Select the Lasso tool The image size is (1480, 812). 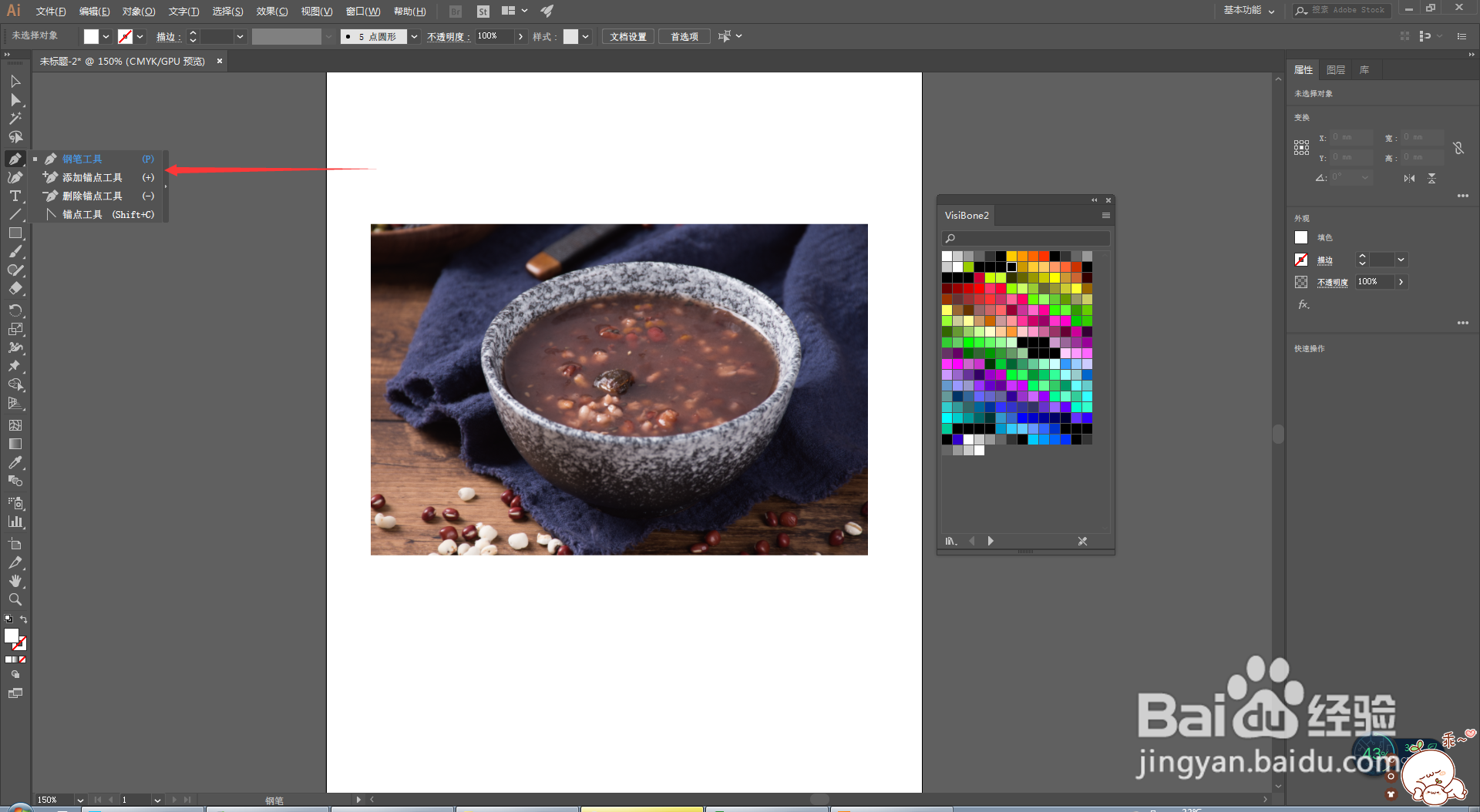click(15, 137)
